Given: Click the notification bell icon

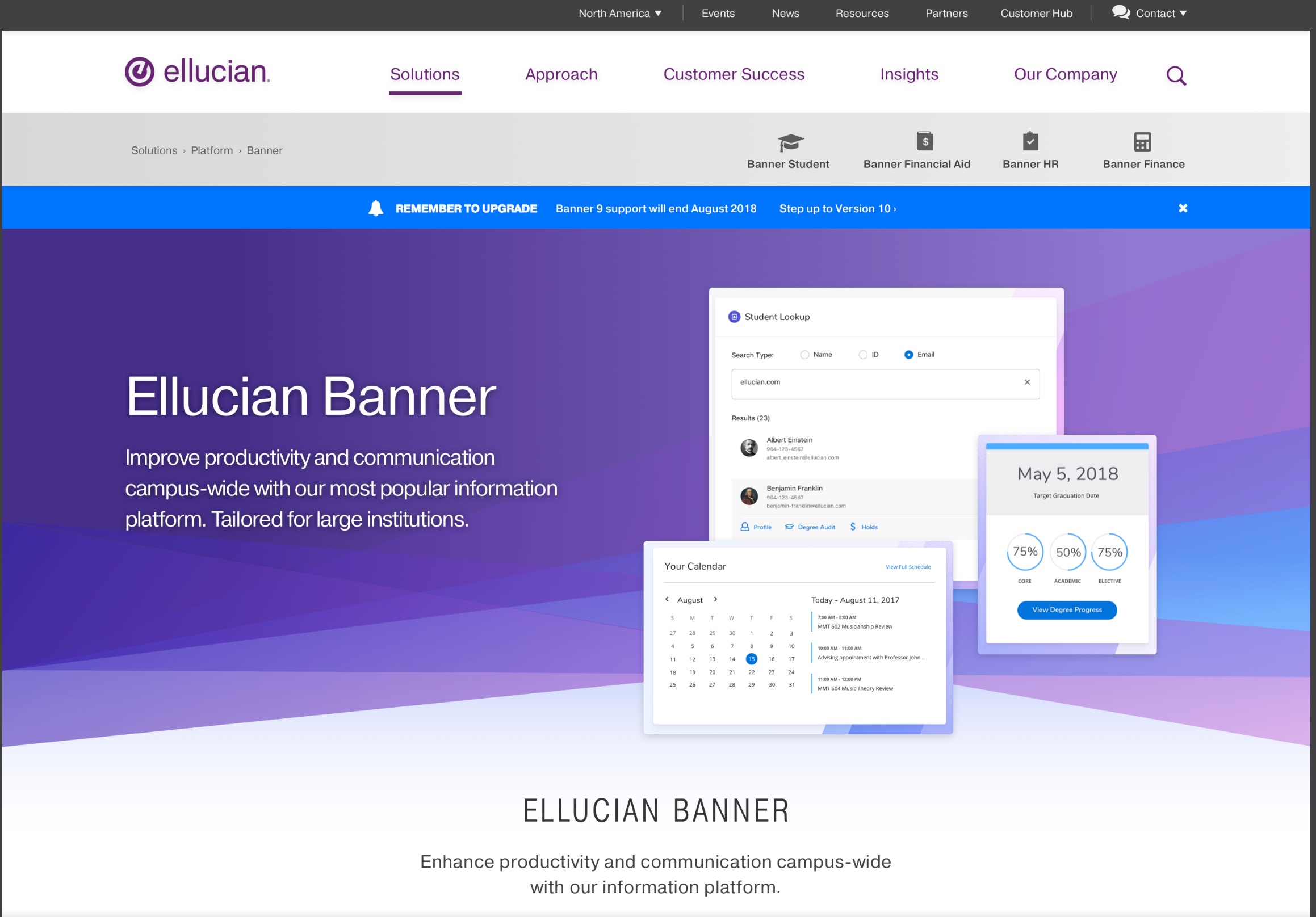Looking at the screenshot, I should coord(375,208).
